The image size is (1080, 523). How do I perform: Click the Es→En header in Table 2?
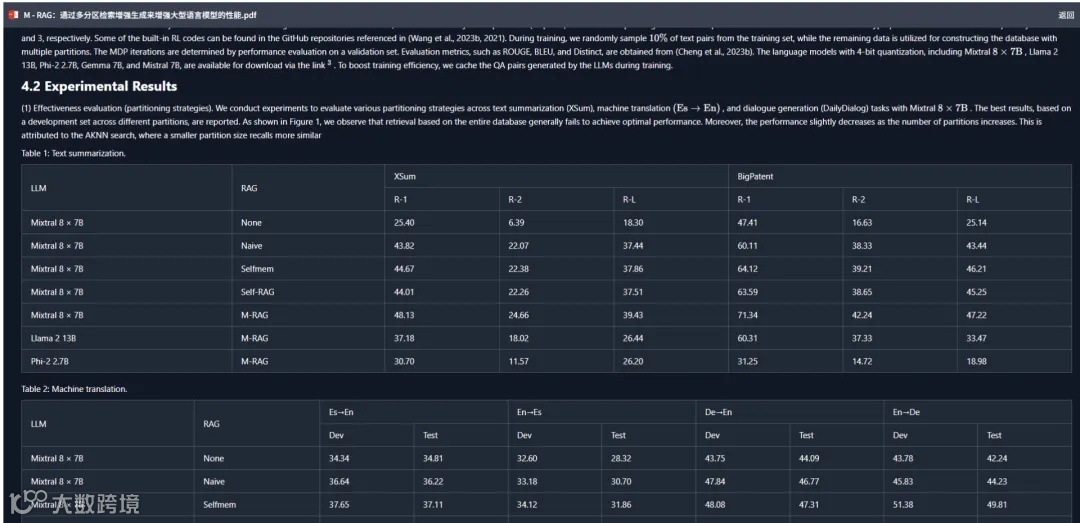(x=341, y=412)
